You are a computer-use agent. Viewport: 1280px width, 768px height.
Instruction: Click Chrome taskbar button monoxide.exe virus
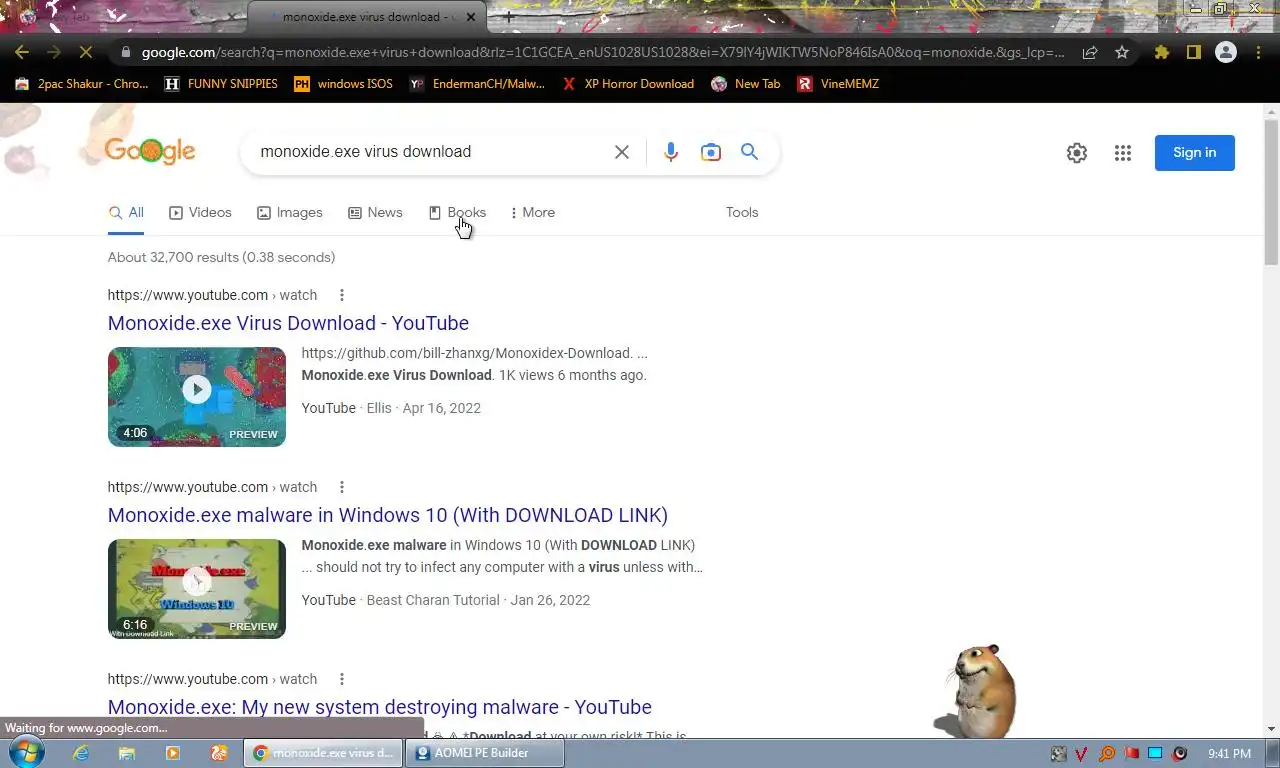pos(323,753)
